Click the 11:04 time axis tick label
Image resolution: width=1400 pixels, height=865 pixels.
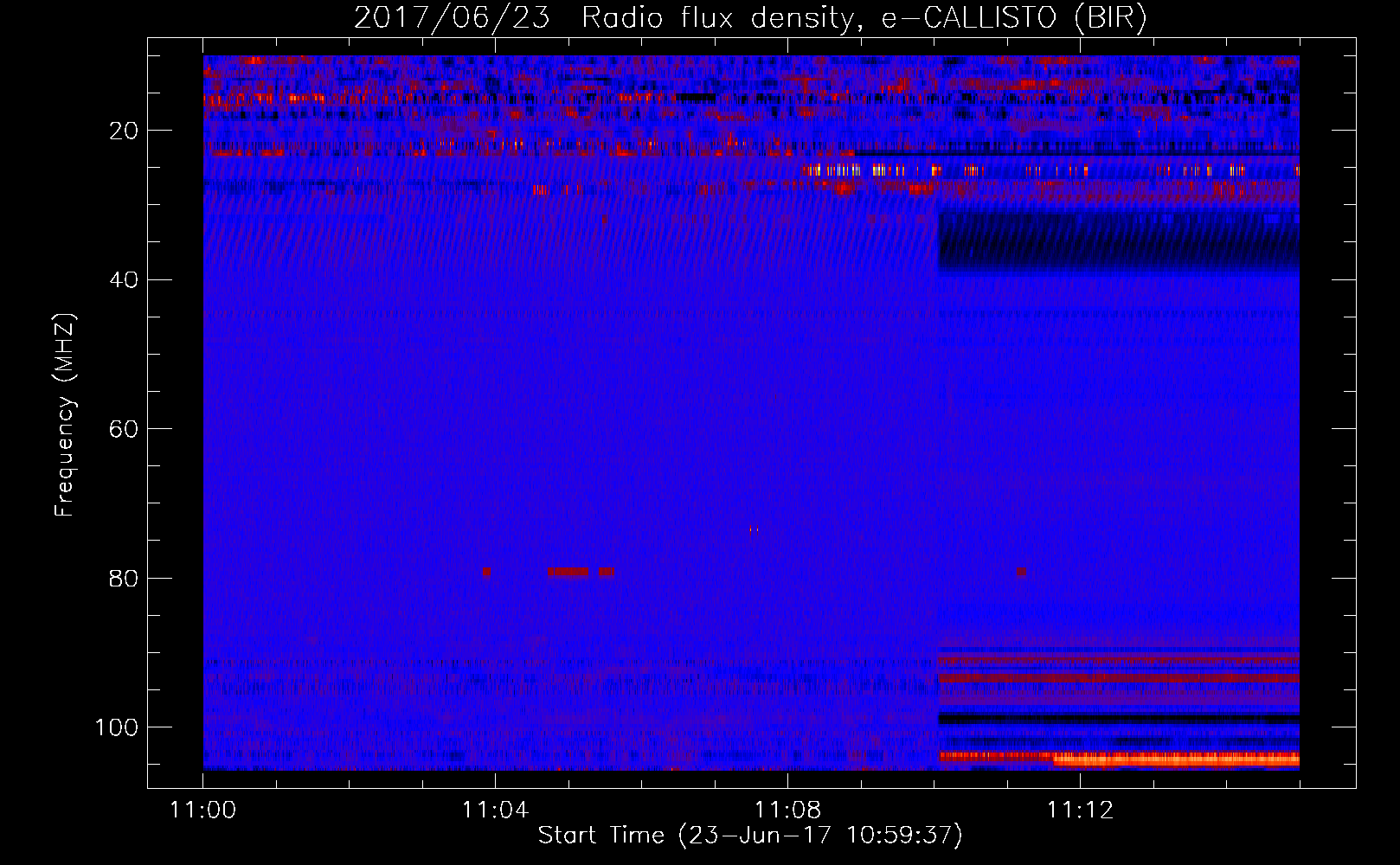click(x=495, y=811)
